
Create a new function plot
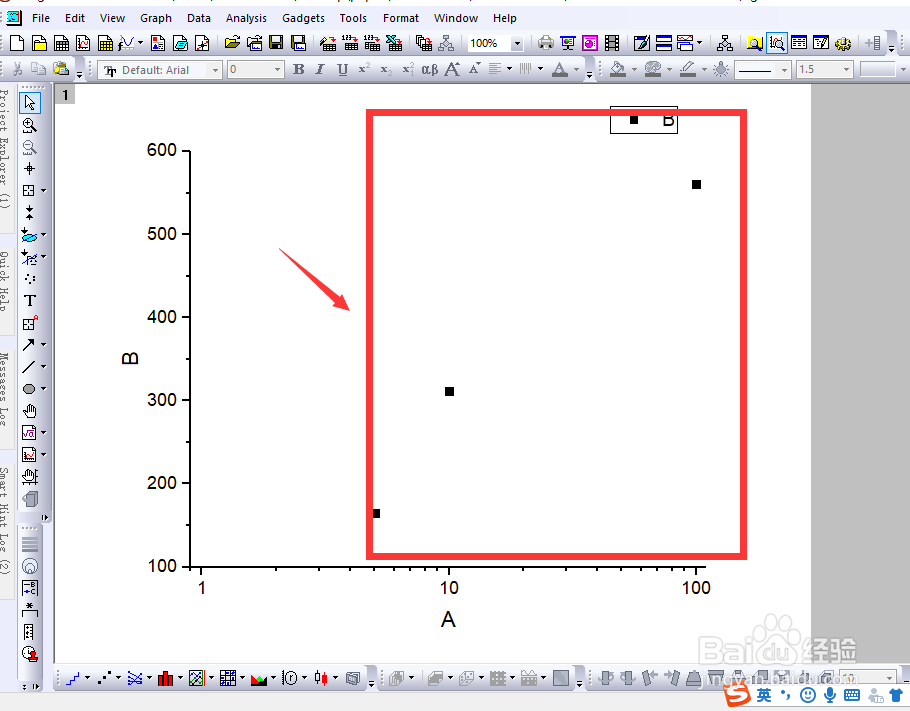127,44
